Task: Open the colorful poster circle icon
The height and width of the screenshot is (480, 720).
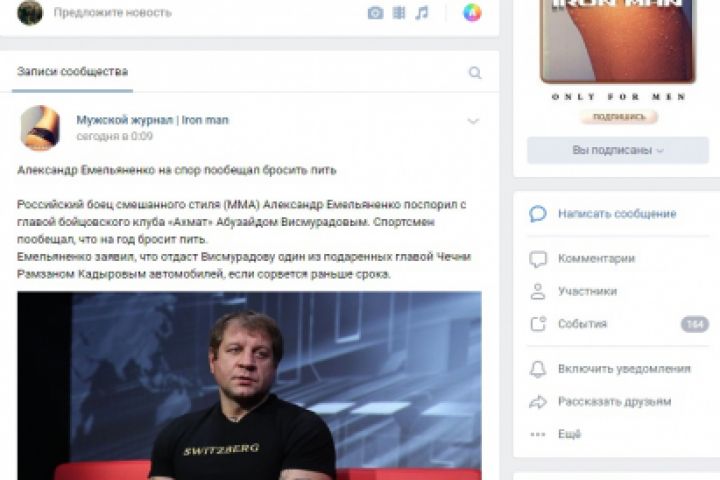Action: coord(472,12)
